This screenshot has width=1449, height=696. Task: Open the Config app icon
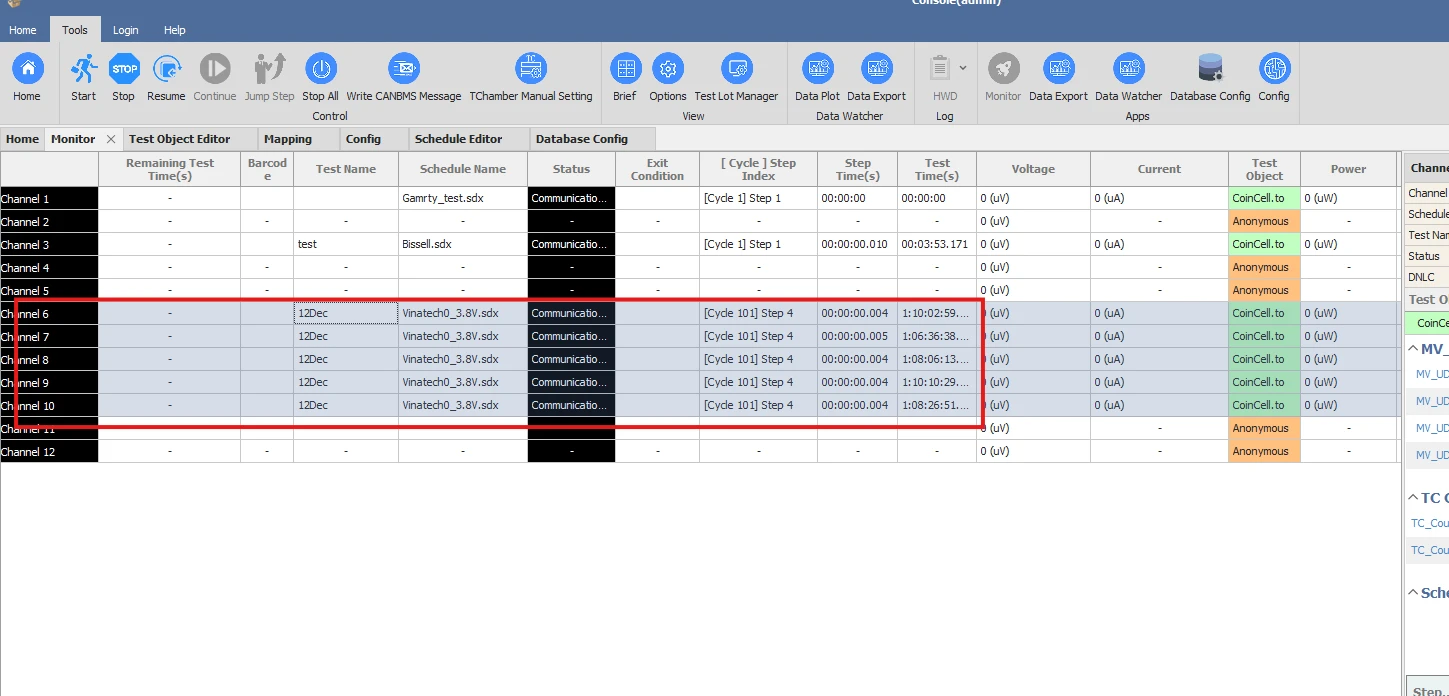click(x=1275, y=69)
